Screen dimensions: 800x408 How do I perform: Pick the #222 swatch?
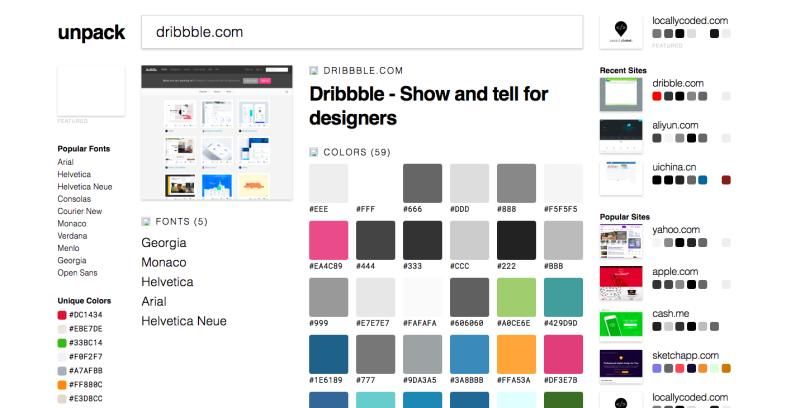coord(516,240)
